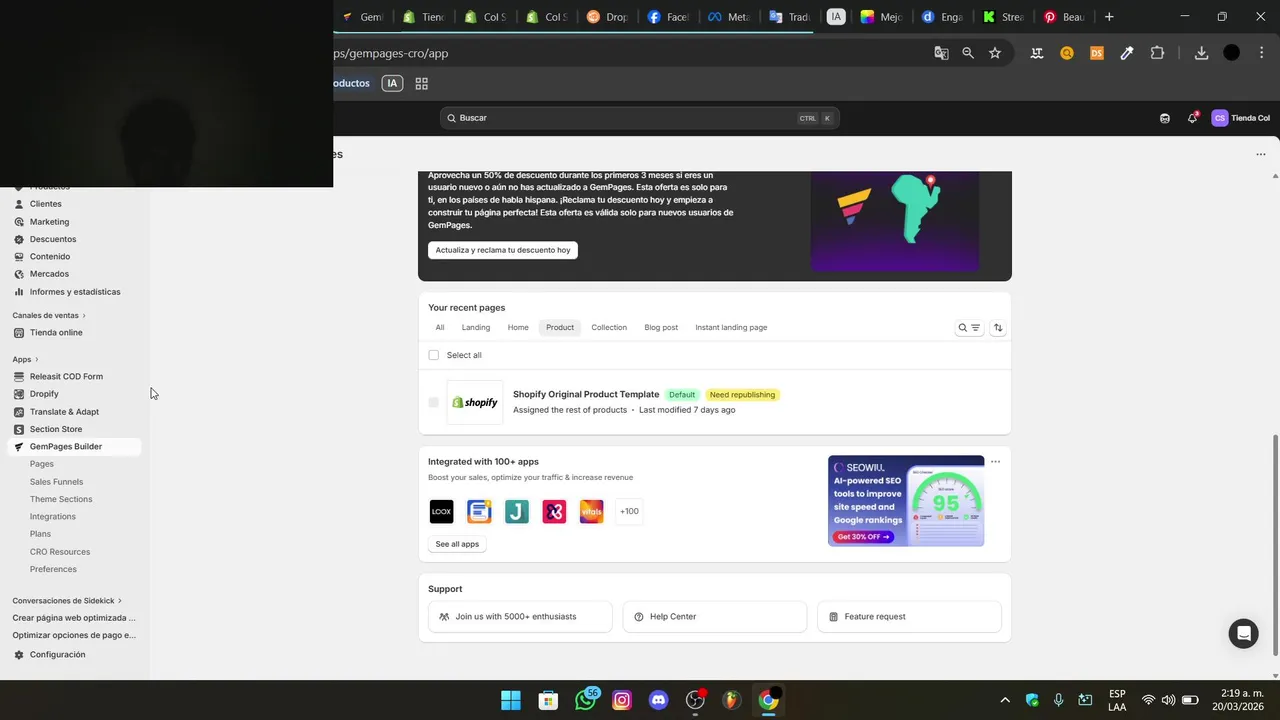Click the Sidekick icon beside the bell
This screenshot has height=720, width=1280.
(1165, 118)
